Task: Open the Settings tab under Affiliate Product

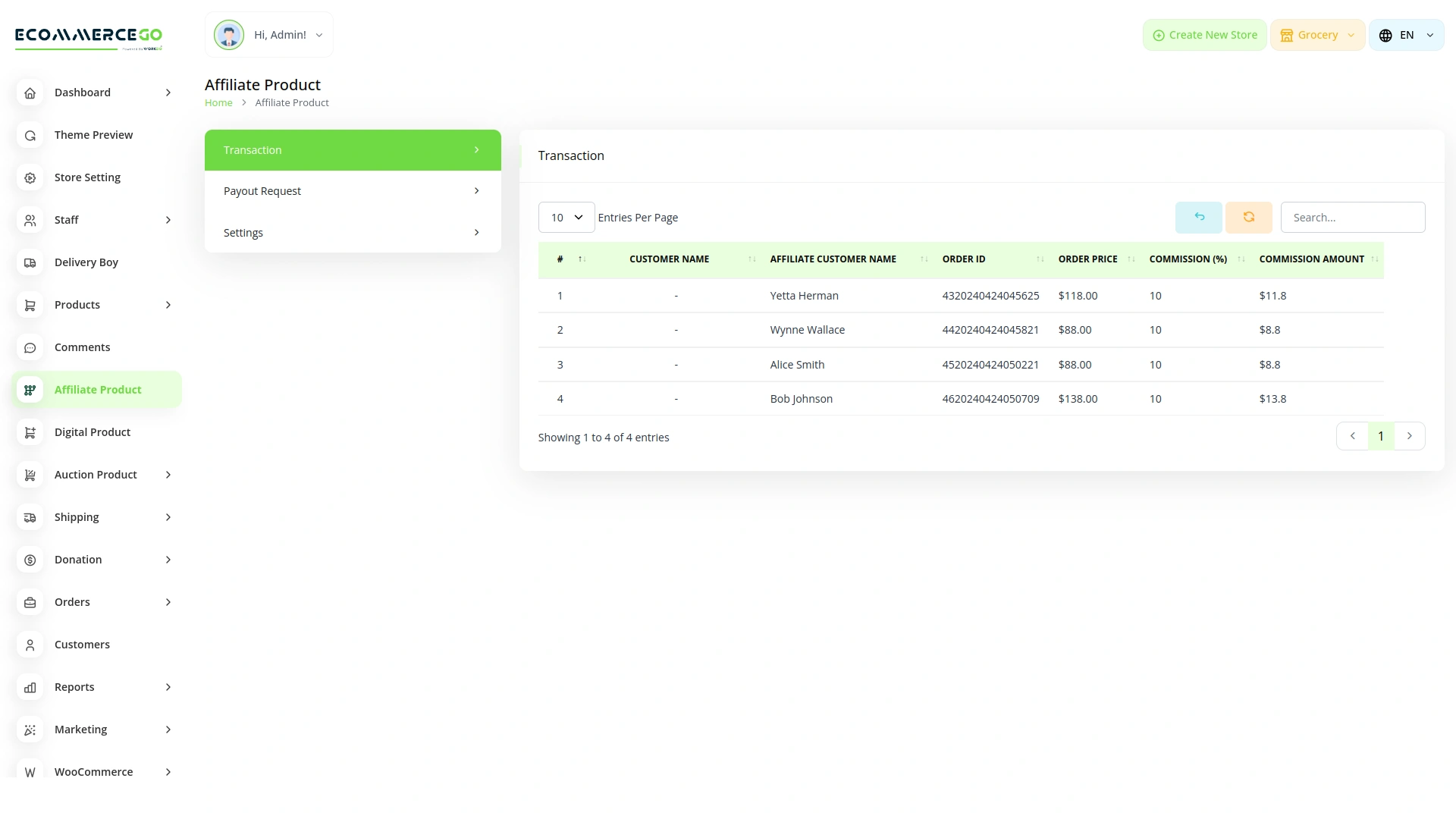Action: [x=352, y=232]
